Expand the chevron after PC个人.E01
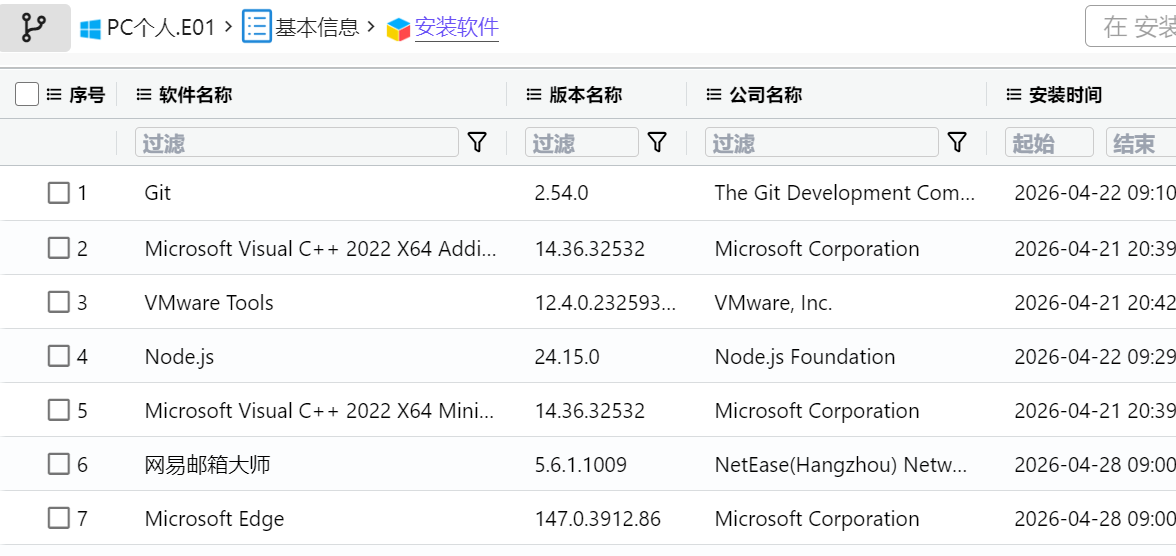Screen dimensions: 1176x556 230,29
